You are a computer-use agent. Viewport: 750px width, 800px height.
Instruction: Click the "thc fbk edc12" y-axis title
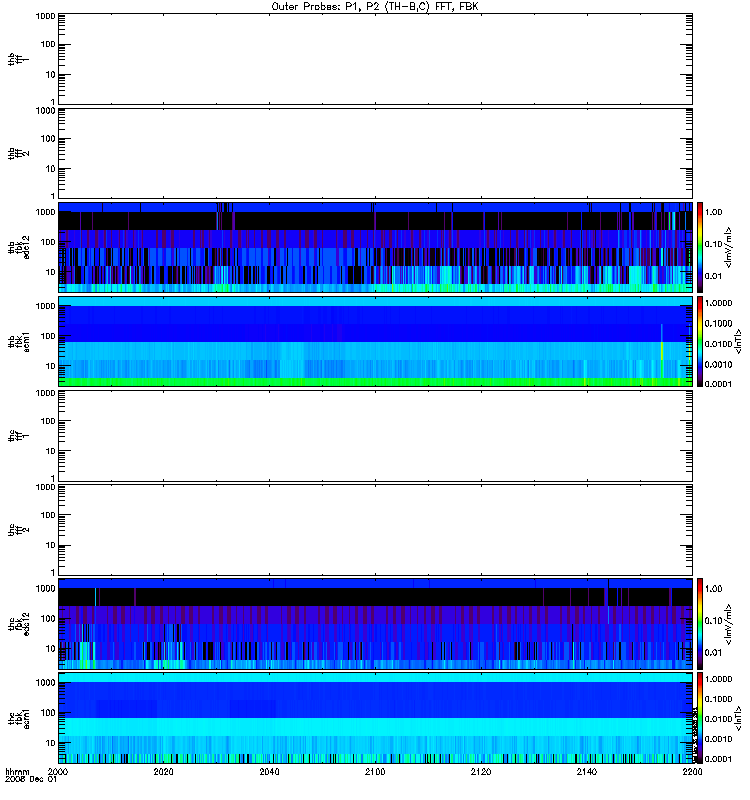(18, 623)
